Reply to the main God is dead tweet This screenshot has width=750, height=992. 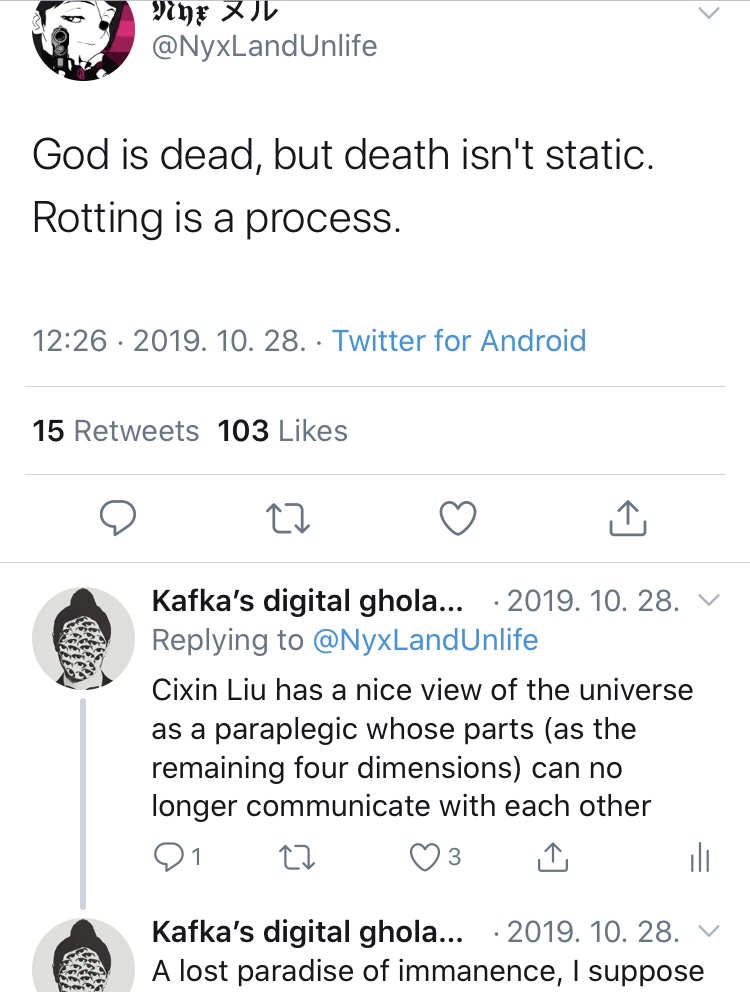coord(119,517)
